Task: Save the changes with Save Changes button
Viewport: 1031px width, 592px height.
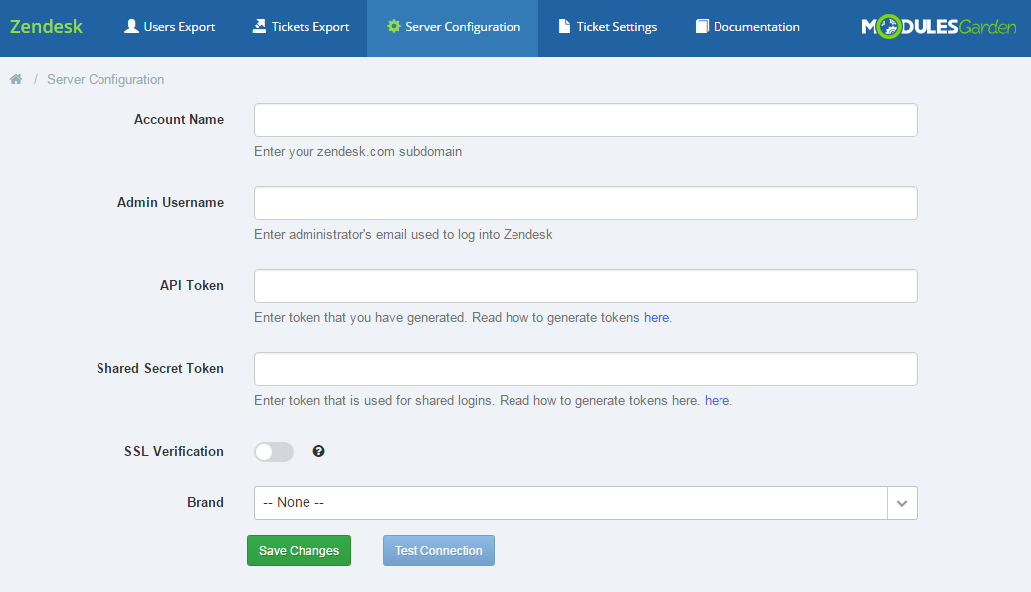Action: point(299,551)
